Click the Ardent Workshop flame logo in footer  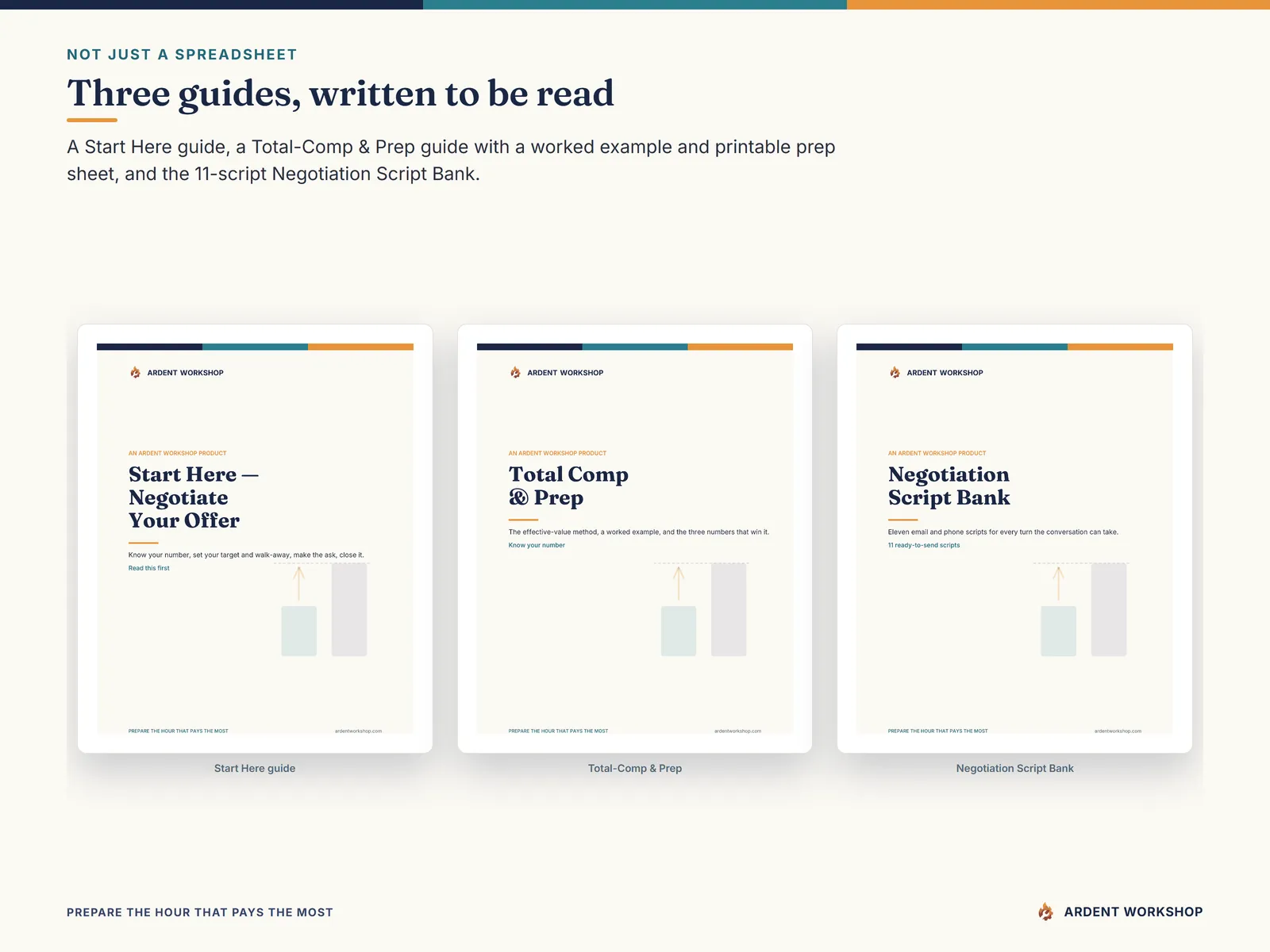coord(1046,912)
